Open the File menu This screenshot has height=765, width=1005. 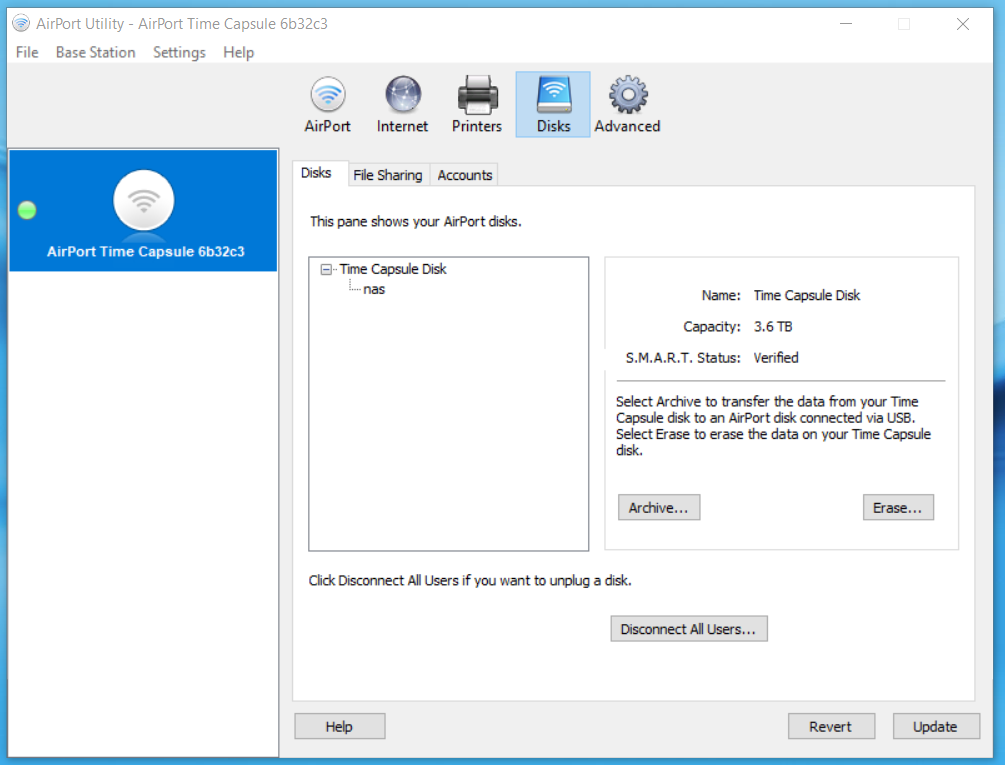[27, 53]
